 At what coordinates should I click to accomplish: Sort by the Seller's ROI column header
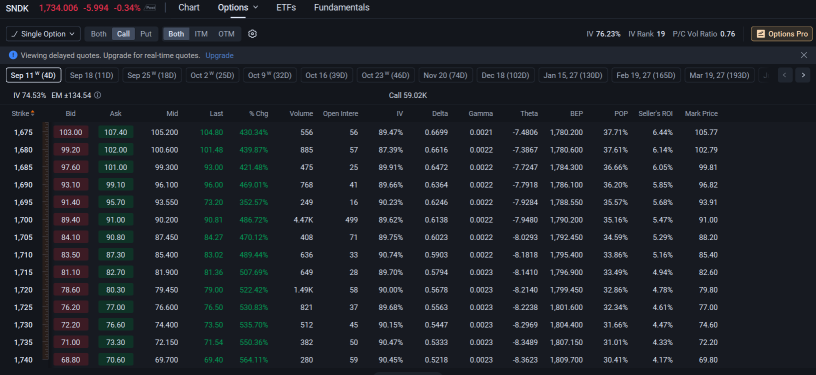656,113
